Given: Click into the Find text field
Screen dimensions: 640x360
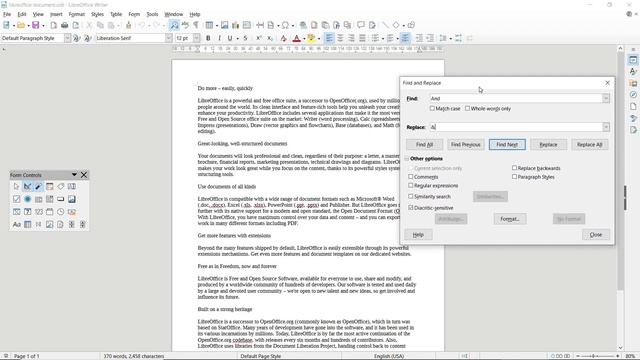Looking at the screenshot, I should (x=516, y=98).
